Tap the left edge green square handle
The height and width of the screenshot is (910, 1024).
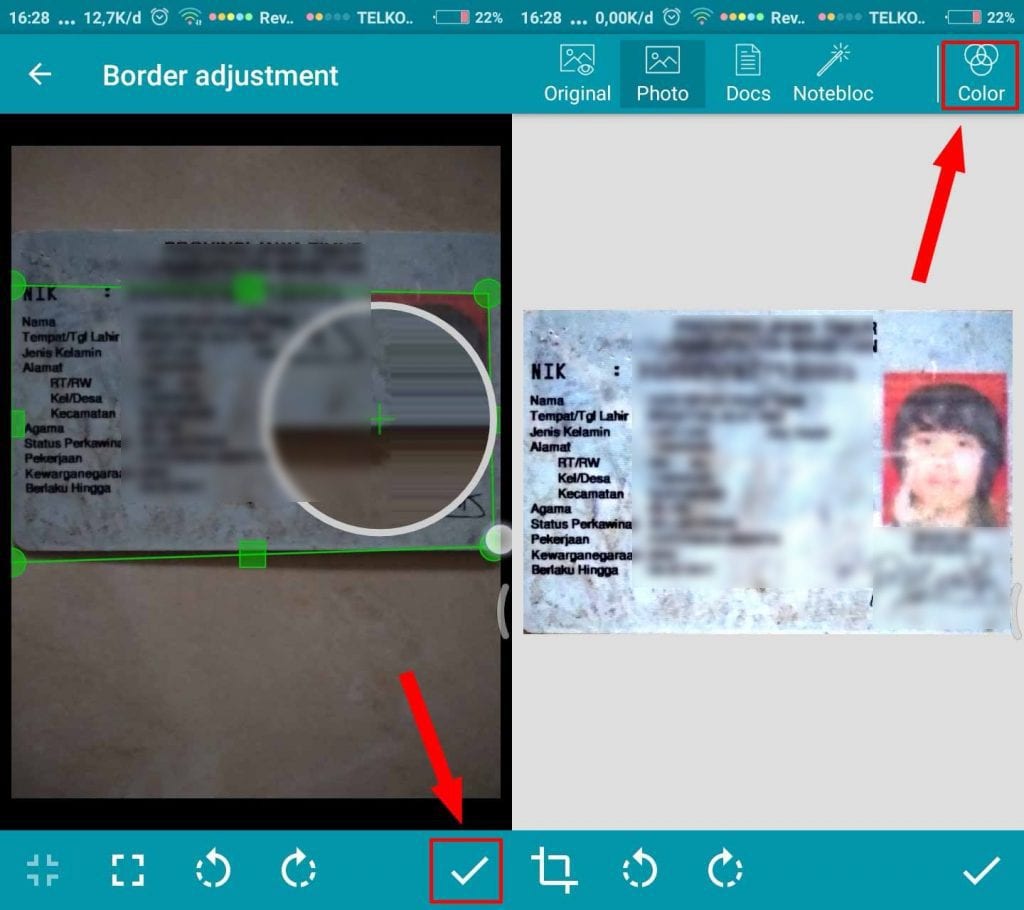(x=18, y=423)
